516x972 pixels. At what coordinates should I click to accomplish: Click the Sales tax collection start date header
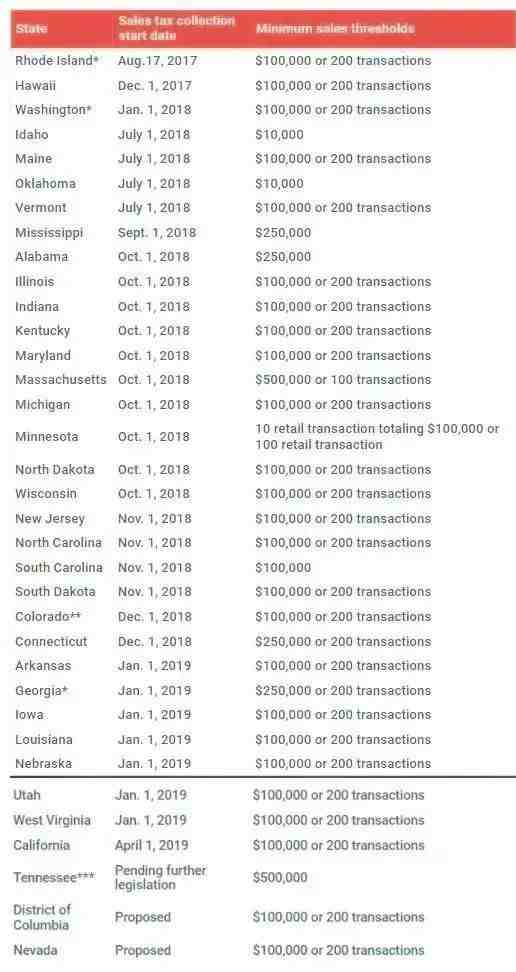tap(177, 29)
